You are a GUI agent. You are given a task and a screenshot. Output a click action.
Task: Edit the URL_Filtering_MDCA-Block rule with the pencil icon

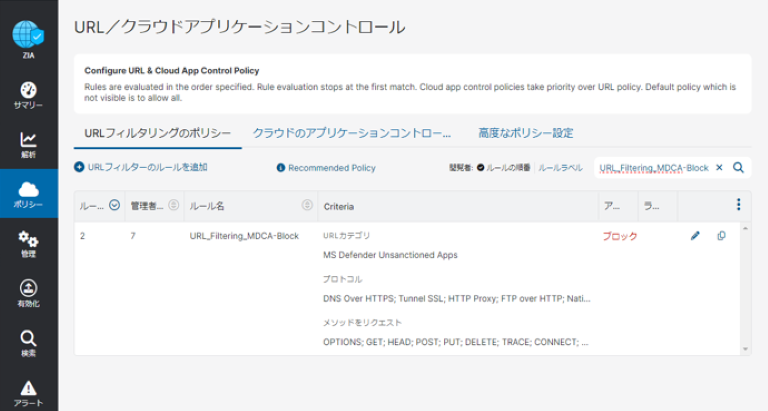(695, 236)
